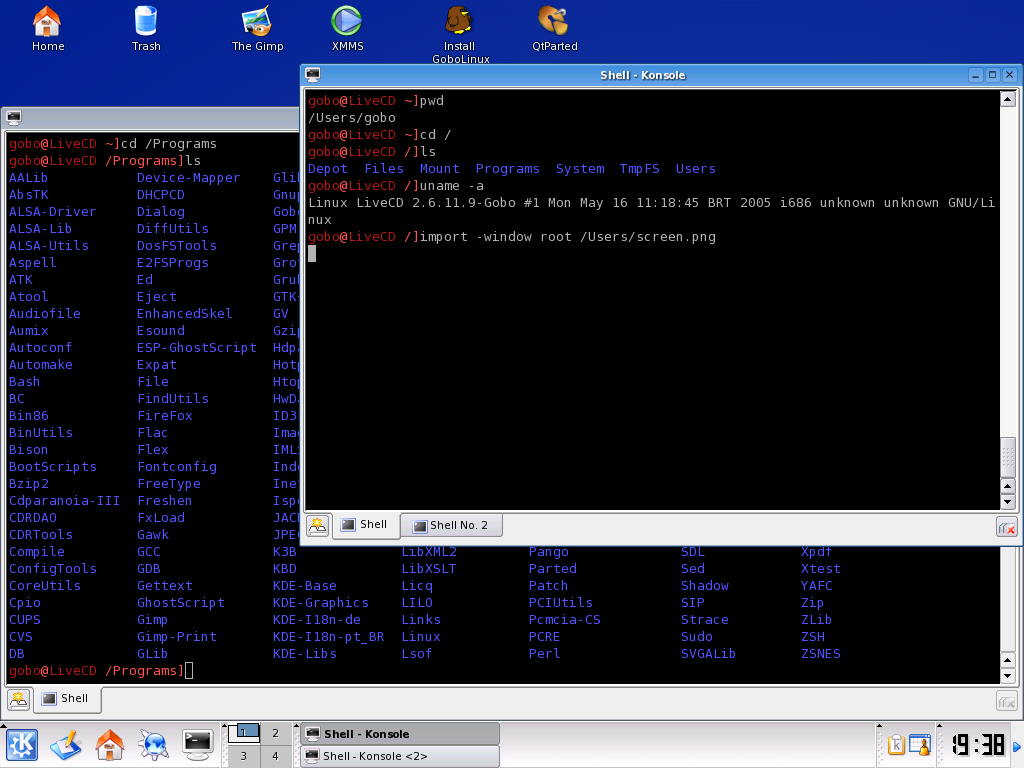1024x768 pixels.
Task: Click the Depot directory in the ls output
Action: coord(328,169)
